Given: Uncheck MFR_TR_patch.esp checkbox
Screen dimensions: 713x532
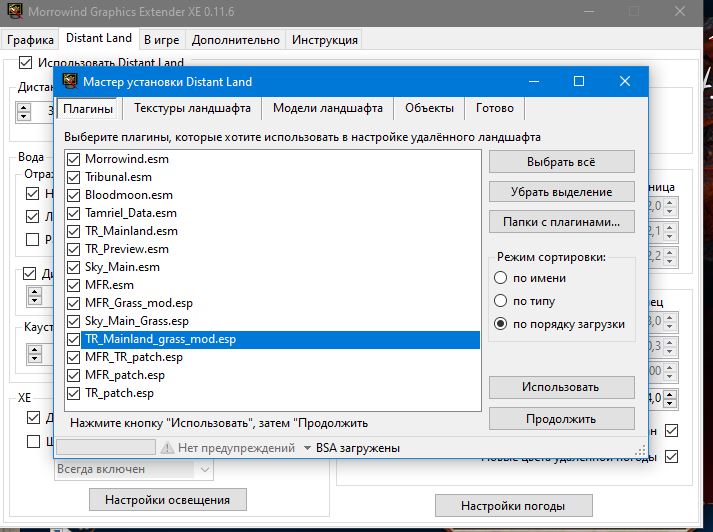Looking at the screenshot, I should point(73,357).
